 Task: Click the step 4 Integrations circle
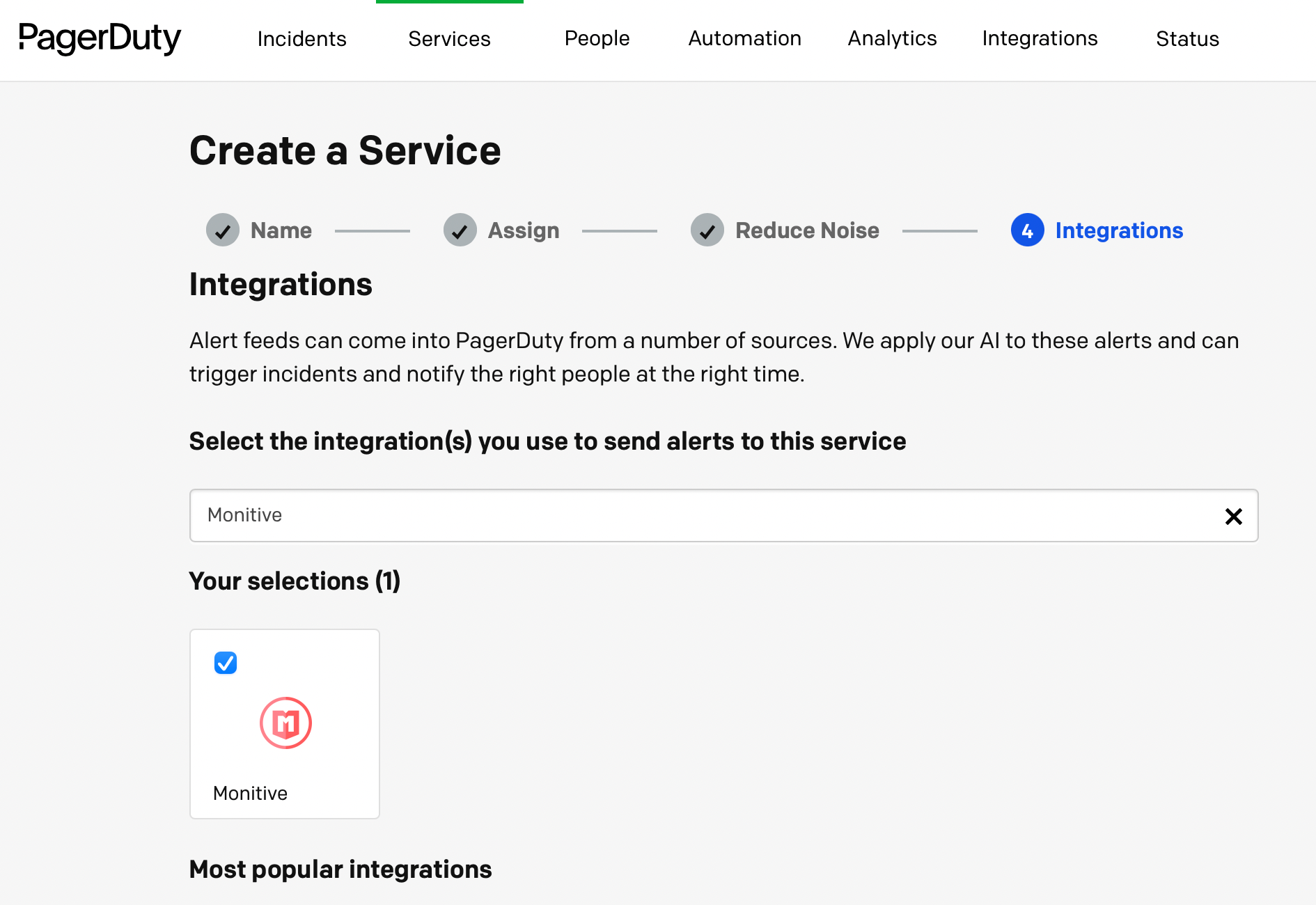coord(1028,230)
